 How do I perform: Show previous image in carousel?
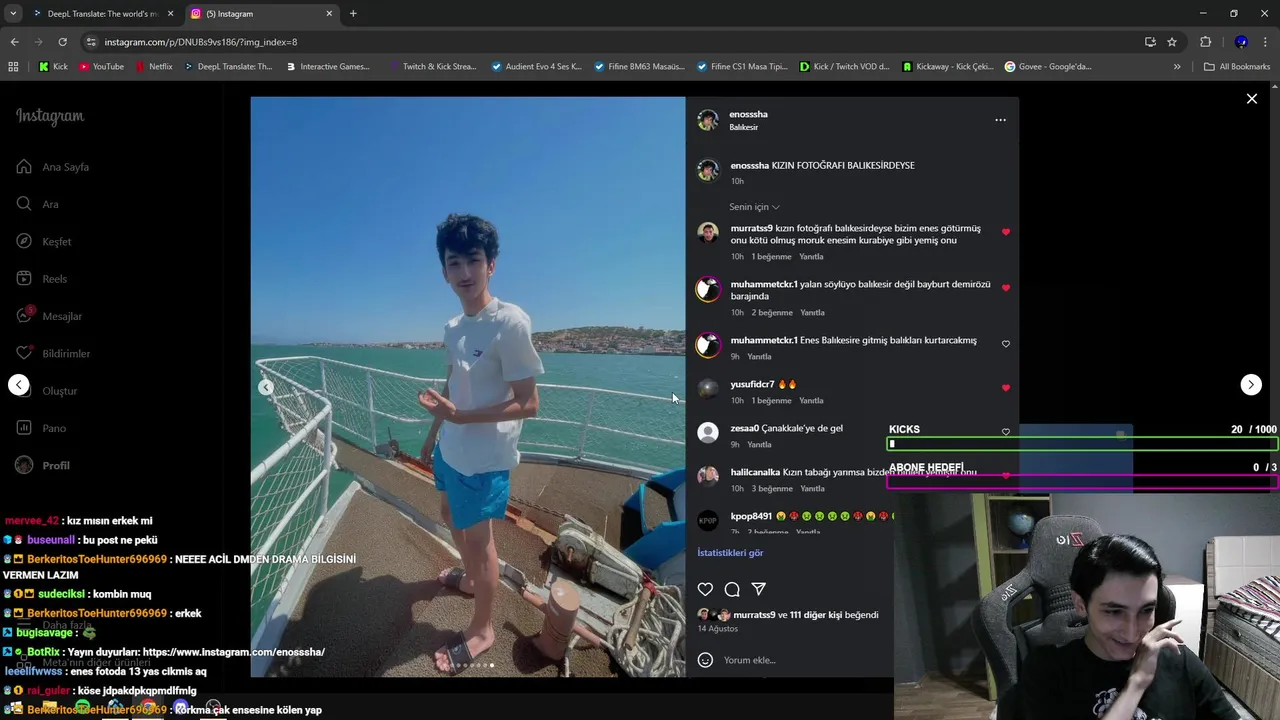[x=266, y=387]
